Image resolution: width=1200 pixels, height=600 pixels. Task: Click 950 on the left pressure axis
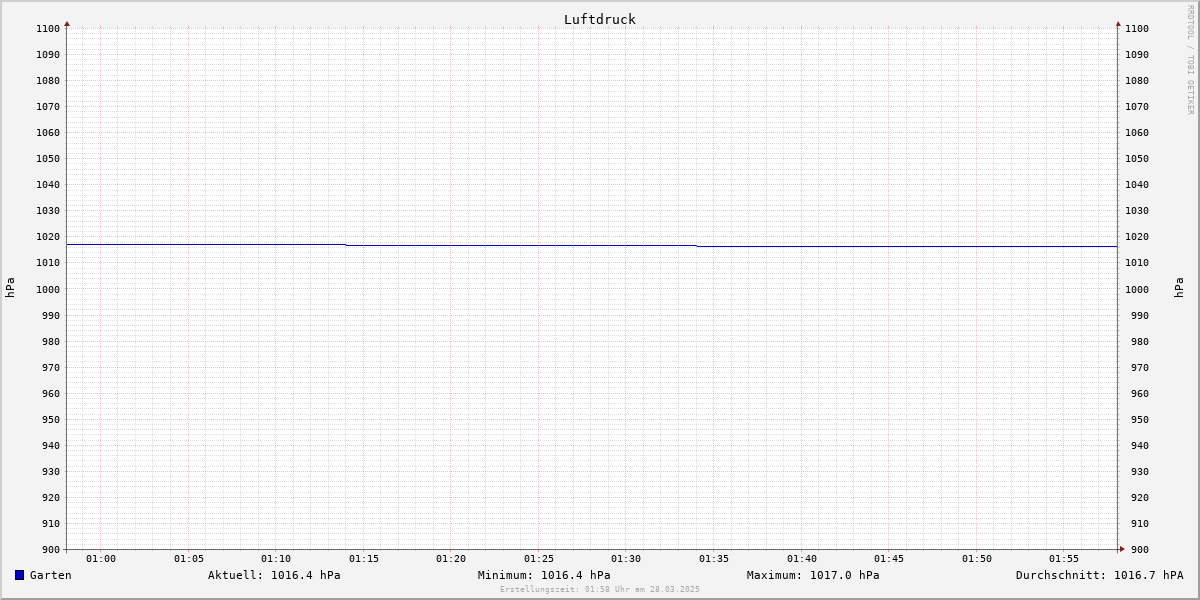[51, 420]
